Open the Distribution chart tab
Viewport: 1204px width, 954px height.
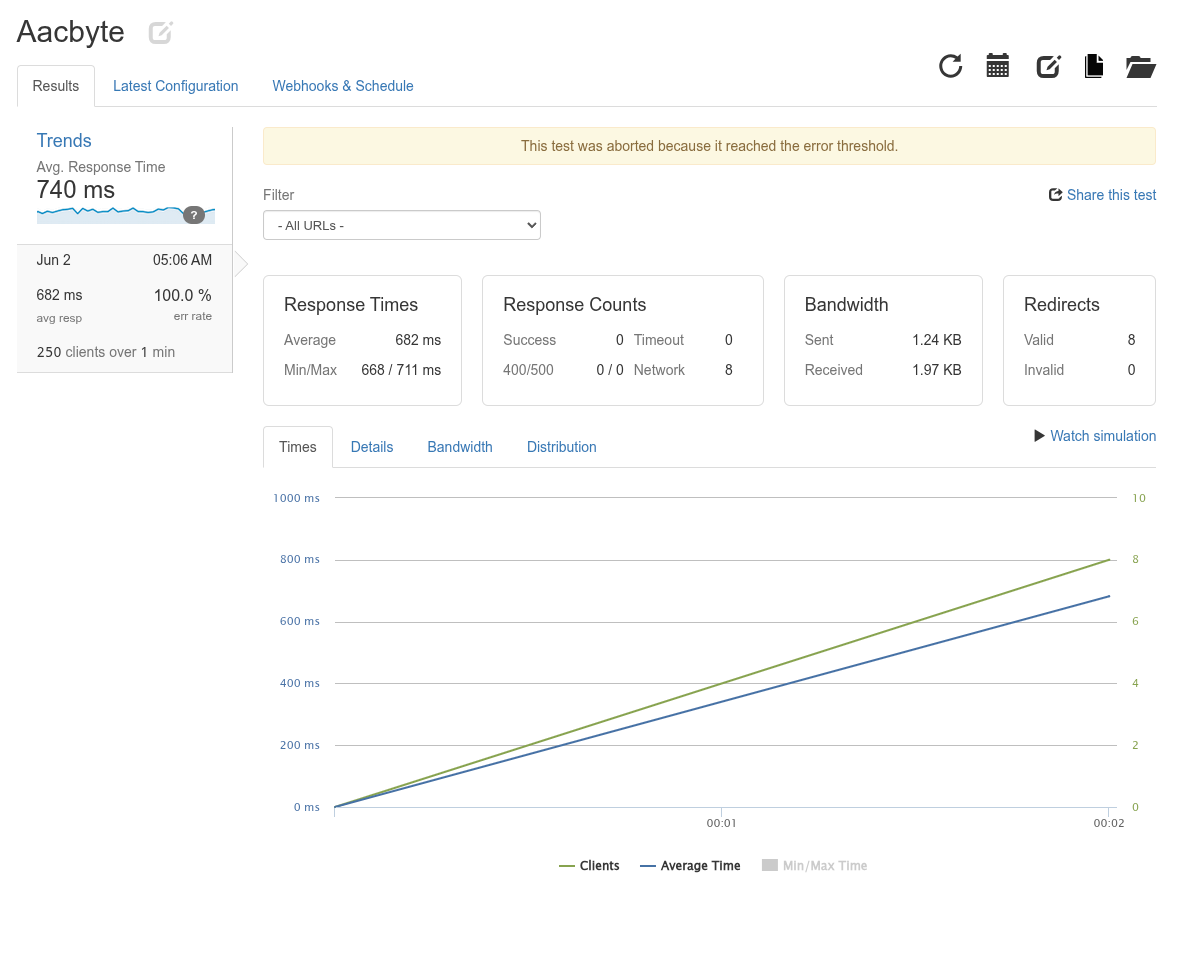click(x=562, y=447)
